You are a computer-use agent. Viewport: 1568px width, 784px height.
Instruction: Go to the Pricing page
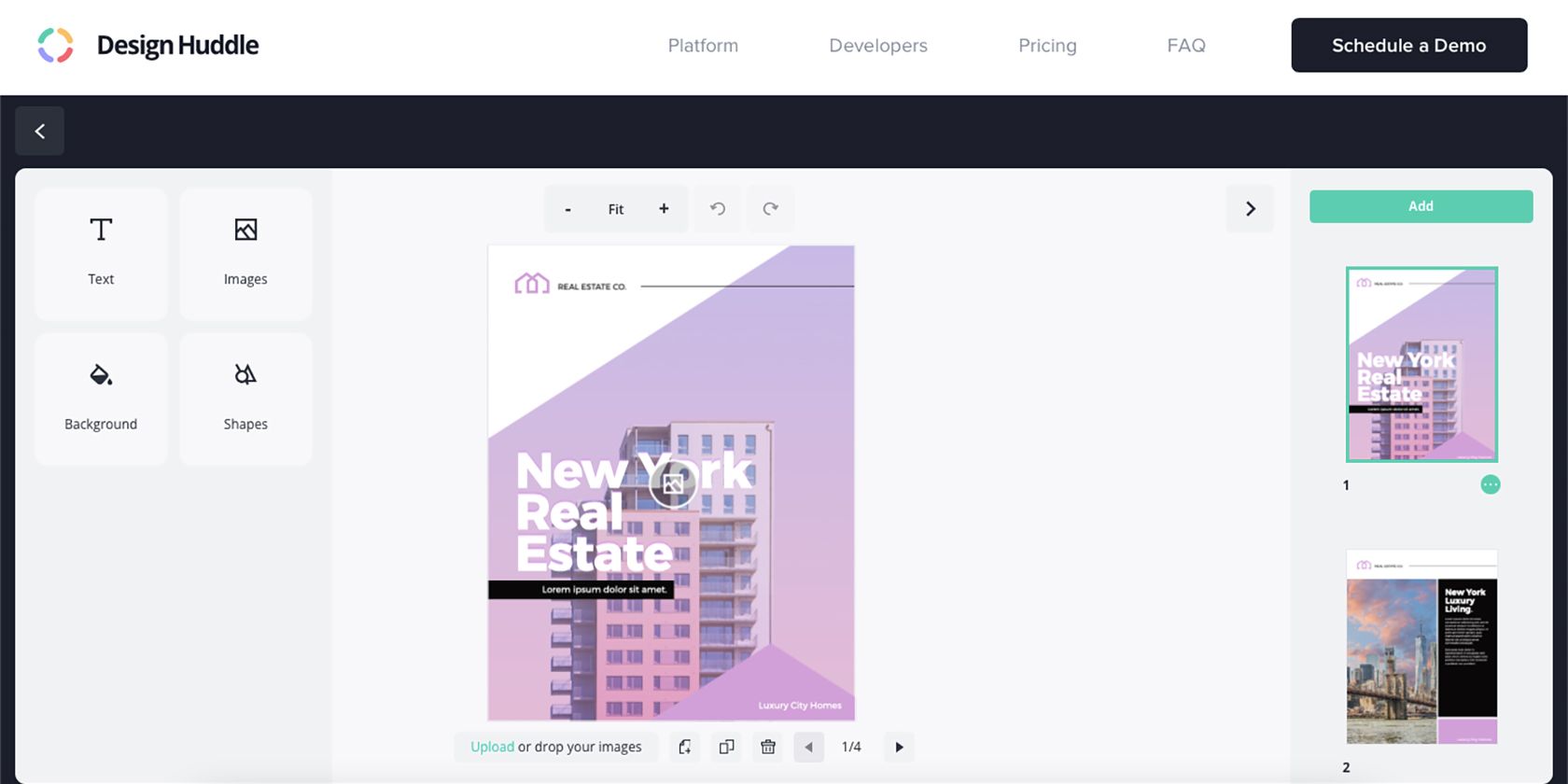(x=1047, y=46)
